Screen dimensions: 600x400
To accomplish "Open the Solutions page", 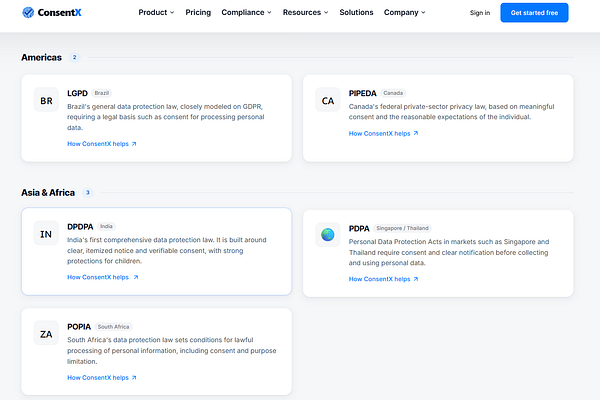I will point(356,13).
